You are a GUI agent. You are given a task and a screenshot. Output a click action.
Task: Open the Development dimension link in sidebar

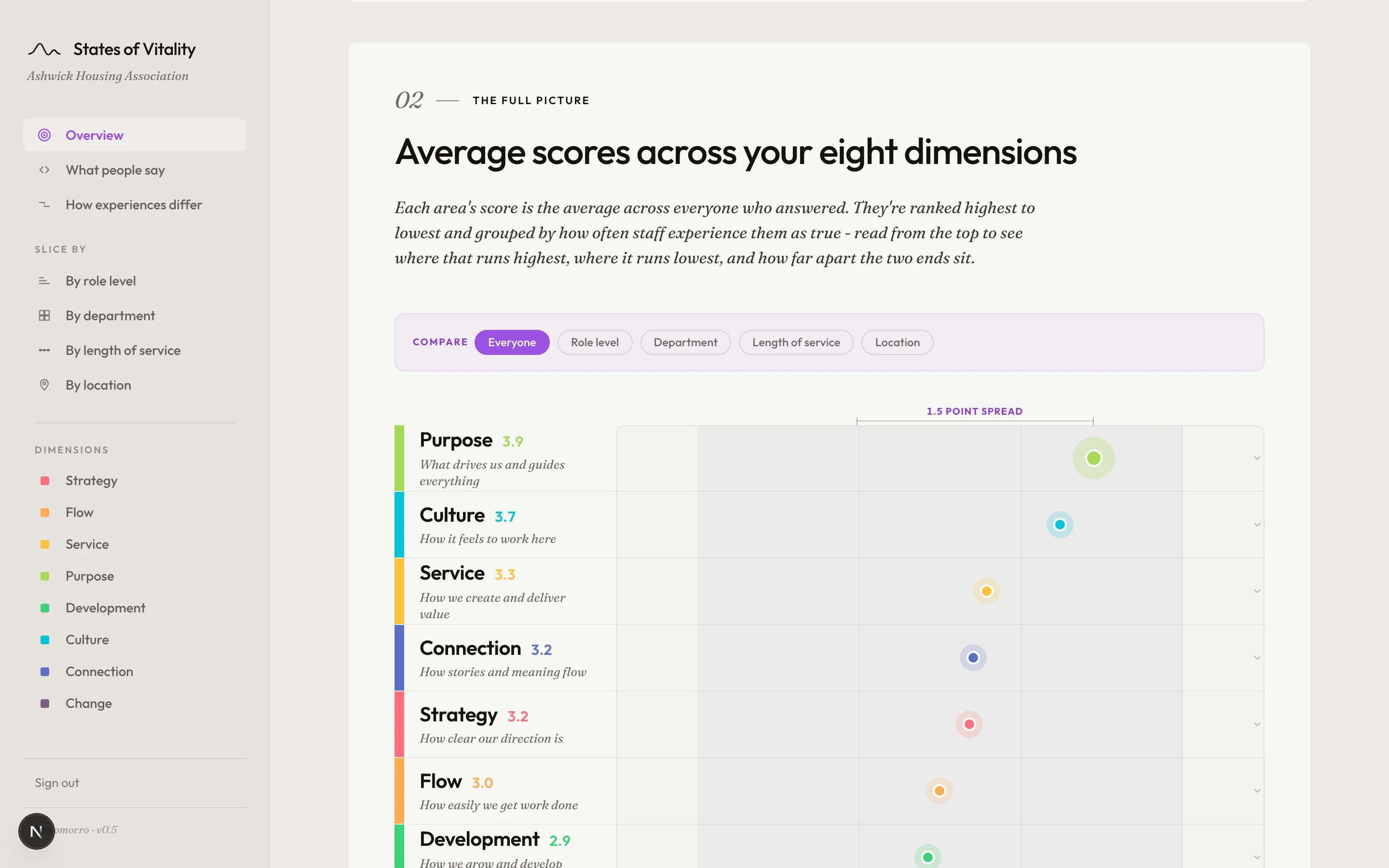105,608
